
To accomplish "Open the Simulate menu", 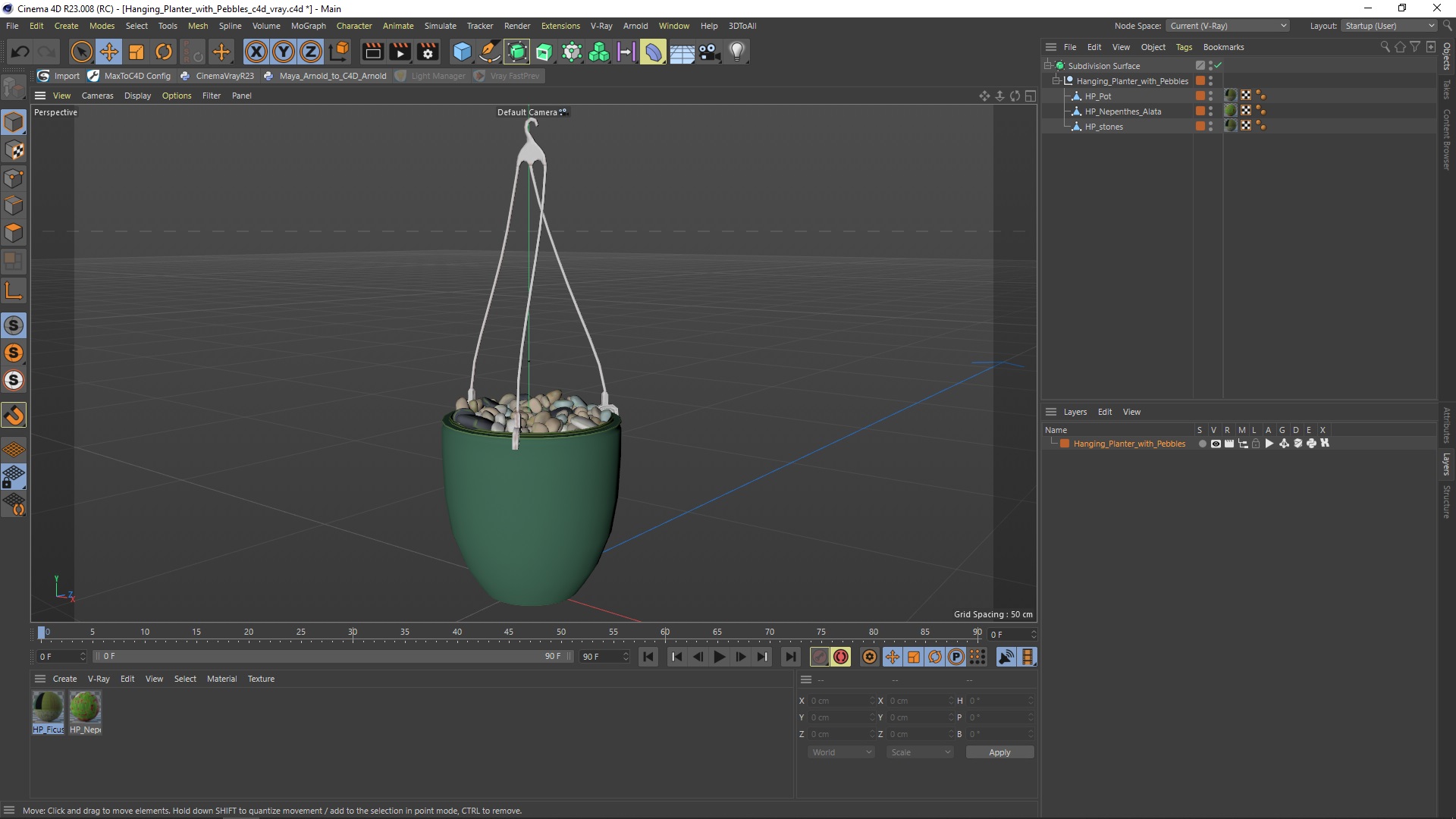I will 440,26.
